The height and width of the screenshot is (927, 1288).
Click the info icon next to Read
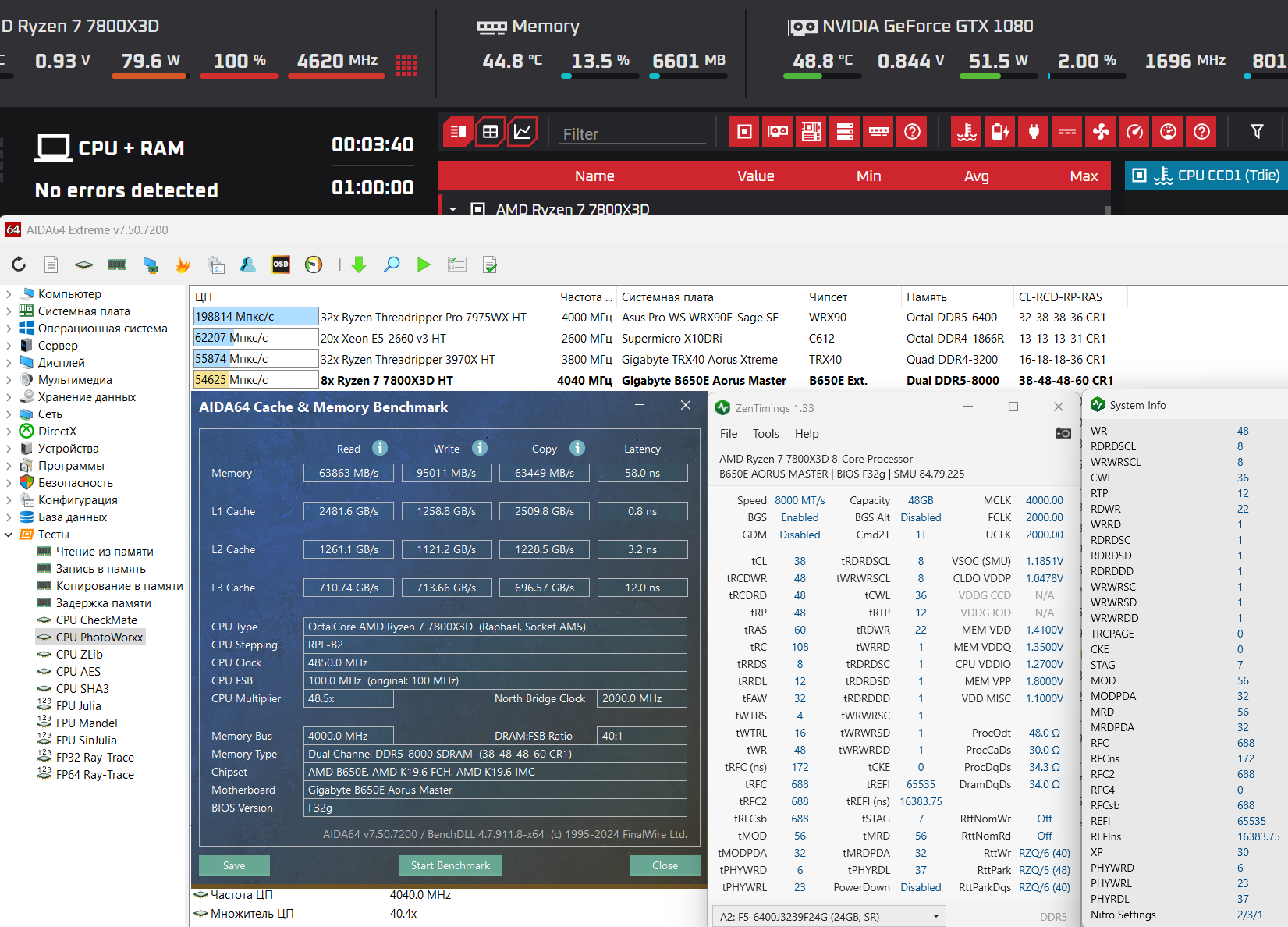pyautogui.click(x=380, y=448)
